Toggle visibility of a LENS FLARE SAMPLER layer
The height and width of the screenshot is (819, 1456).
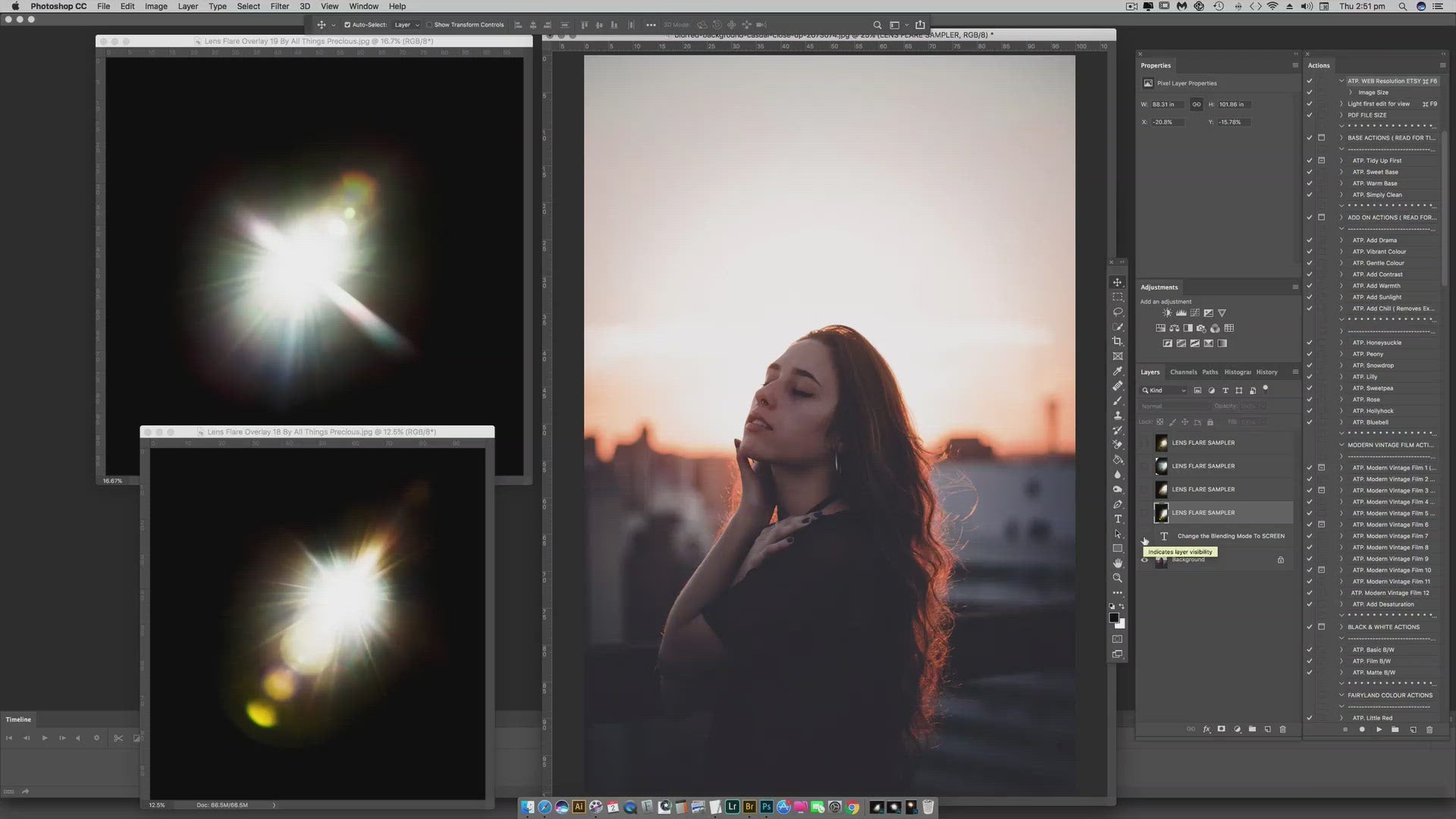click(1145, 443)
